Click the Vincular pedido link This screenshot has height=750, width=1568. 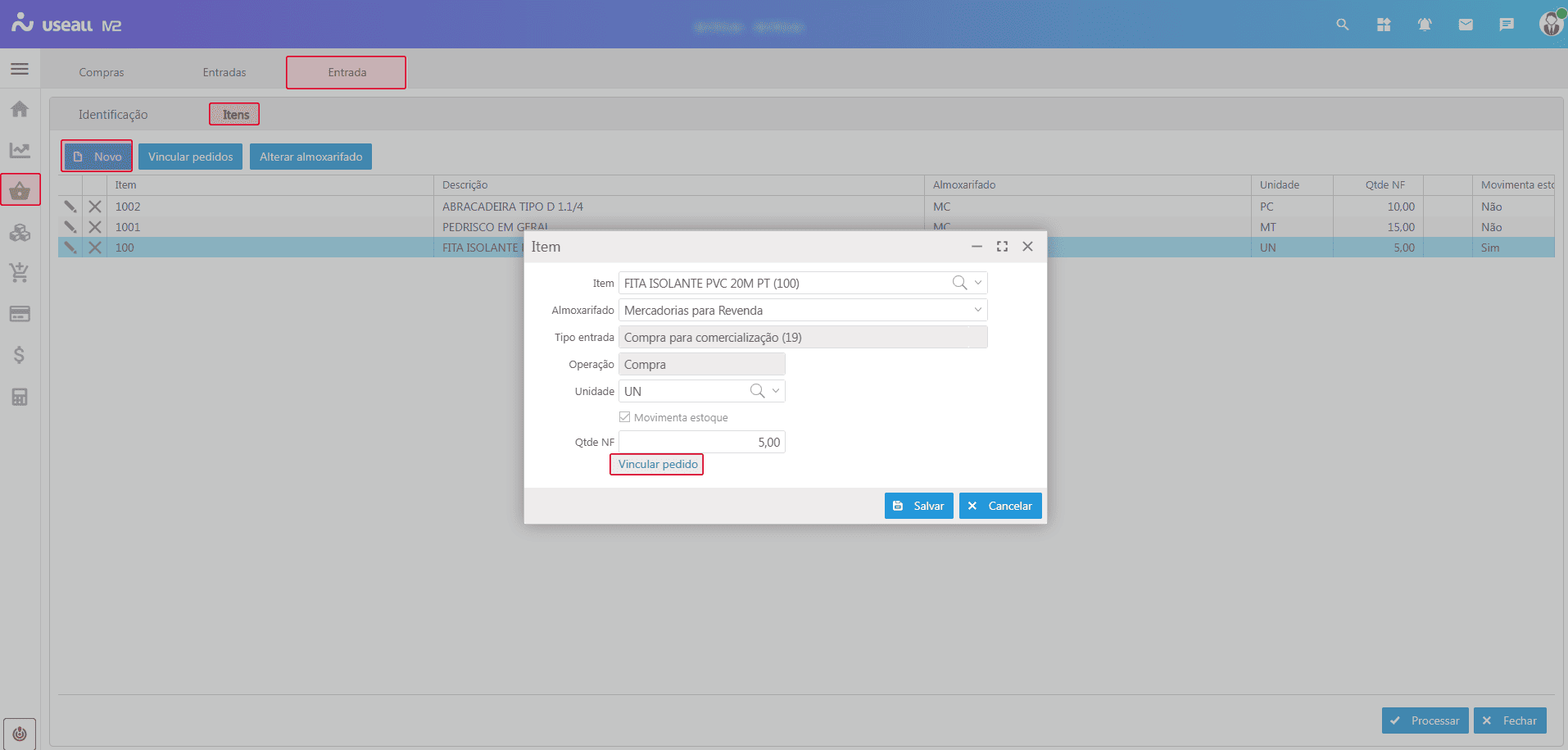[x=657, y=464]
